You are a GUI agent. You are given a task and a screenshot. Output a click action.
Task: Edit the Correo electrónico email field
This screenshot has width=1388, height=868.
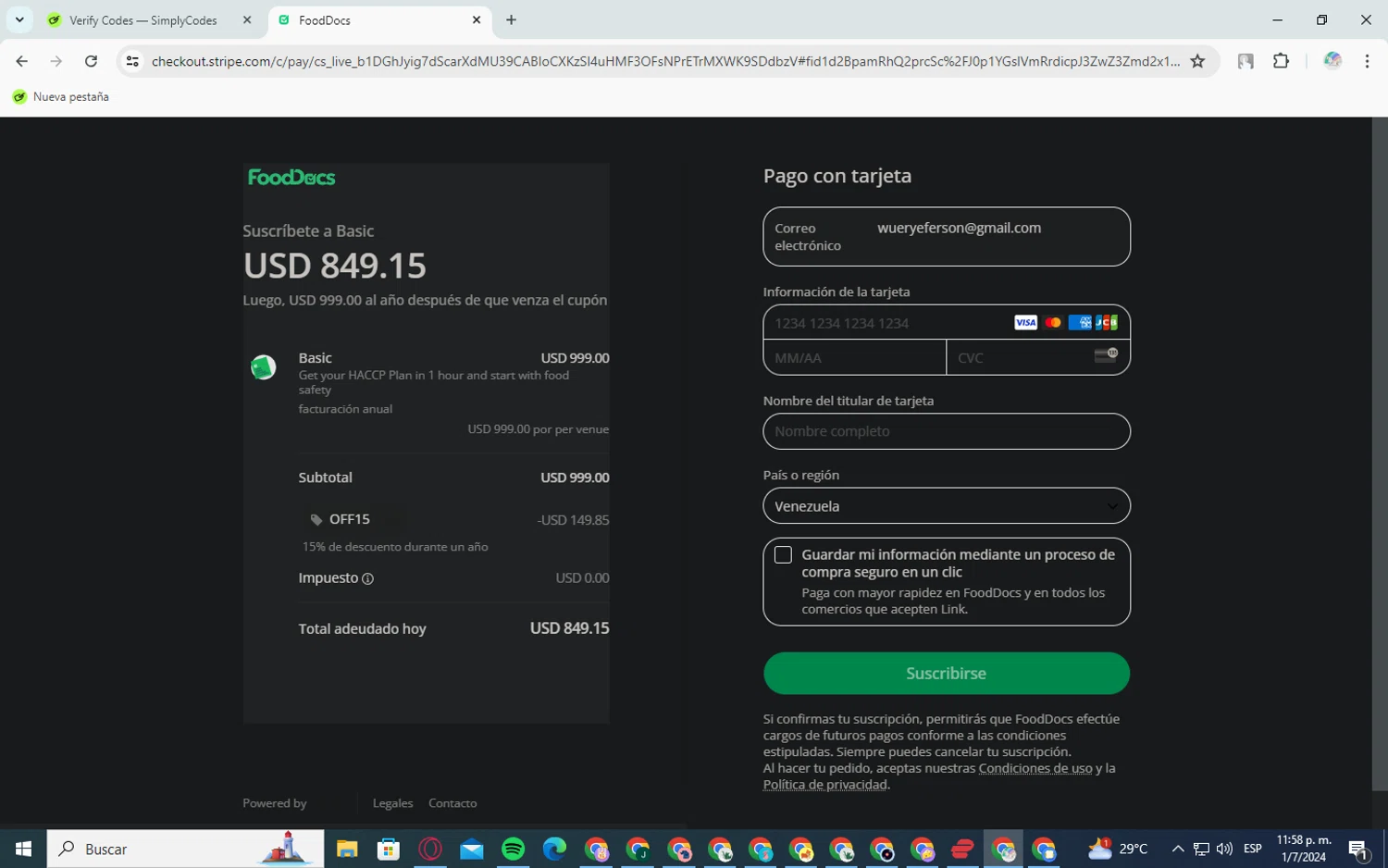point(947,236)
